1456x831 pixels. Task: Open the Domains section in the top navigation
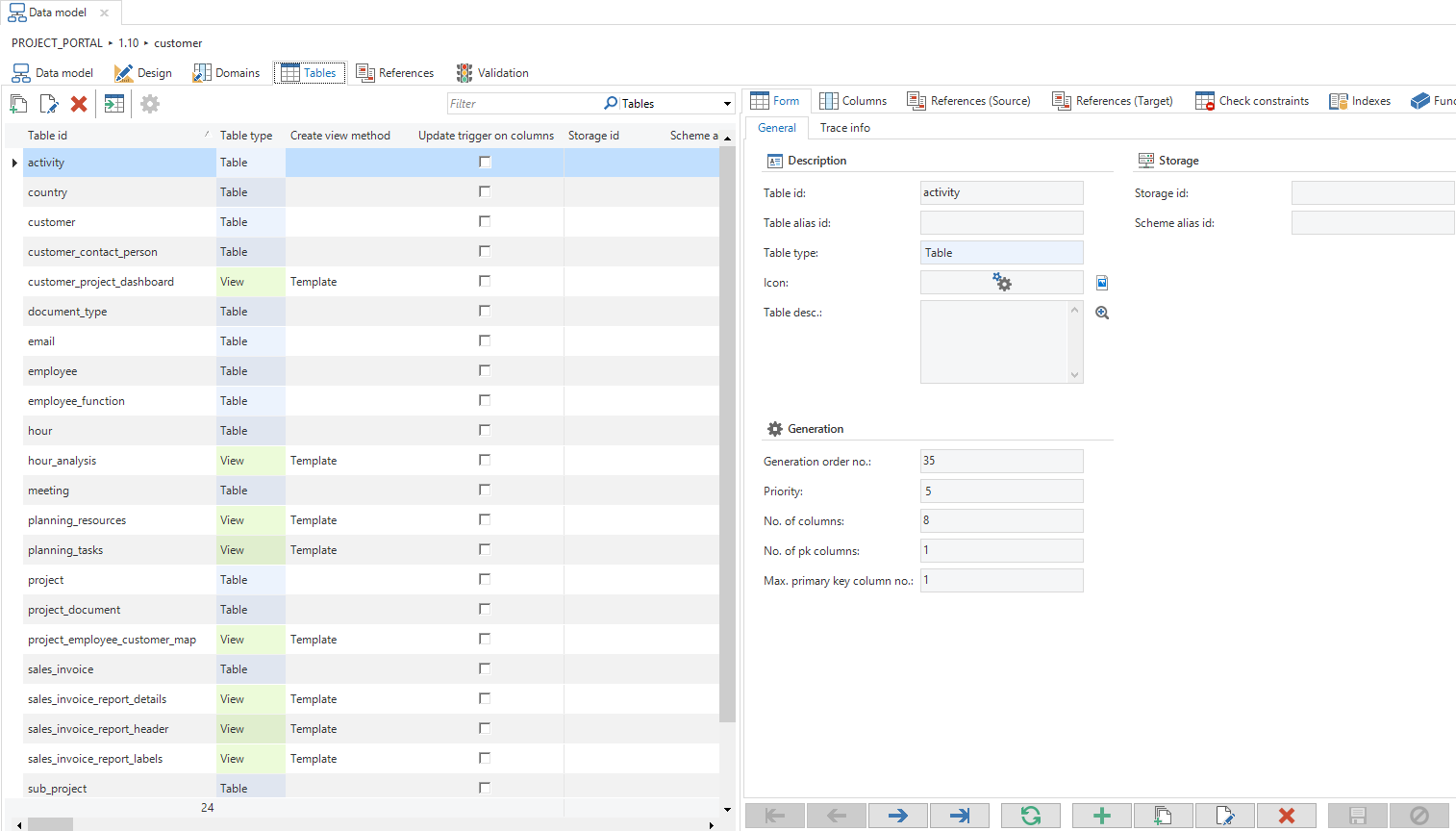point(227,73)
